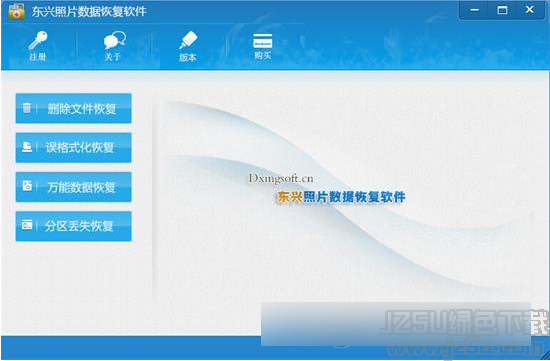Click the app logo in the title bar
This screenshot has width=550, height=361.
[16, 11]
